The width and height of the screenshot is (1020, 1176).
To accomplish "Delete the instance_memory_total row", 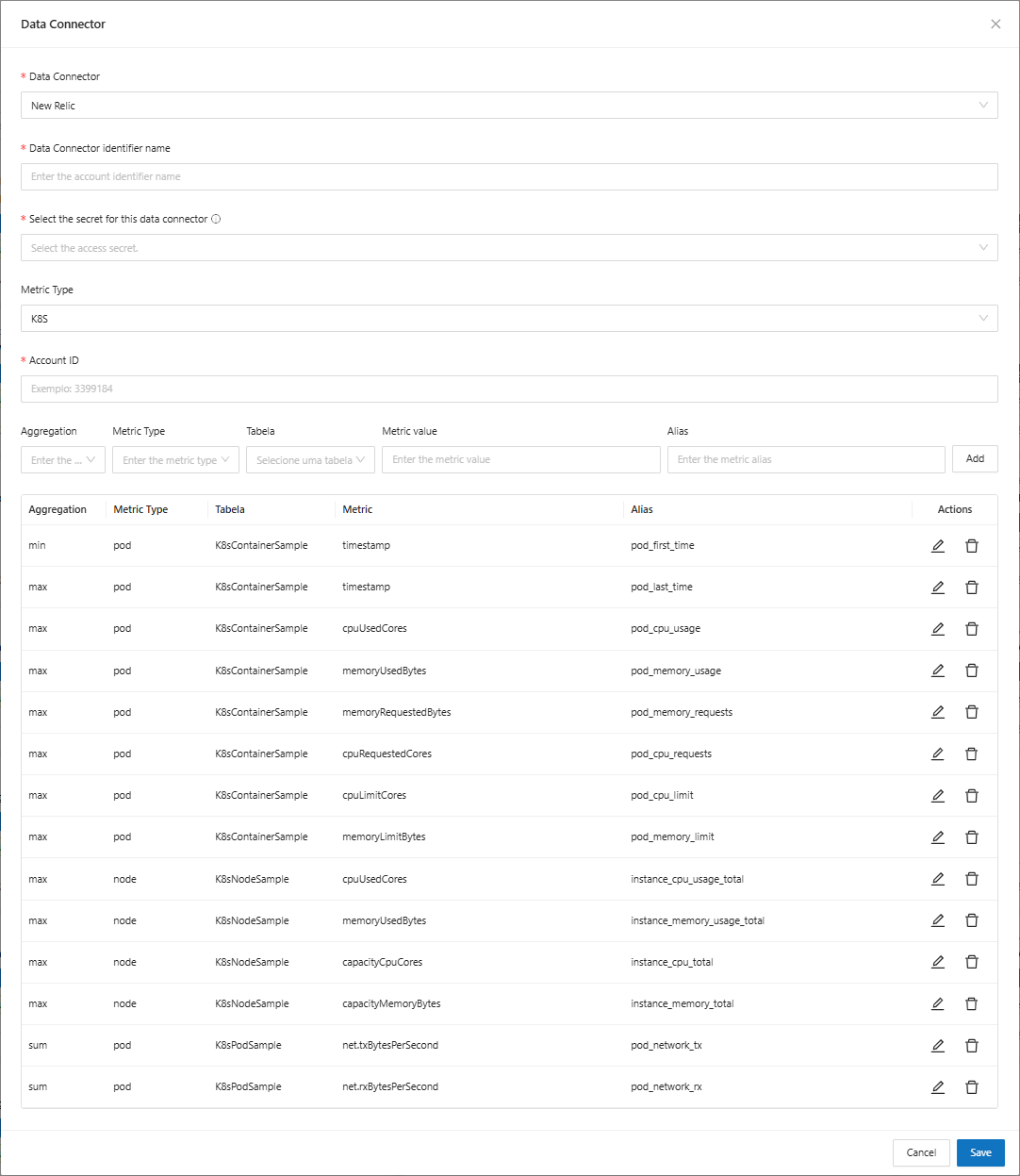I will [971, 1003].
